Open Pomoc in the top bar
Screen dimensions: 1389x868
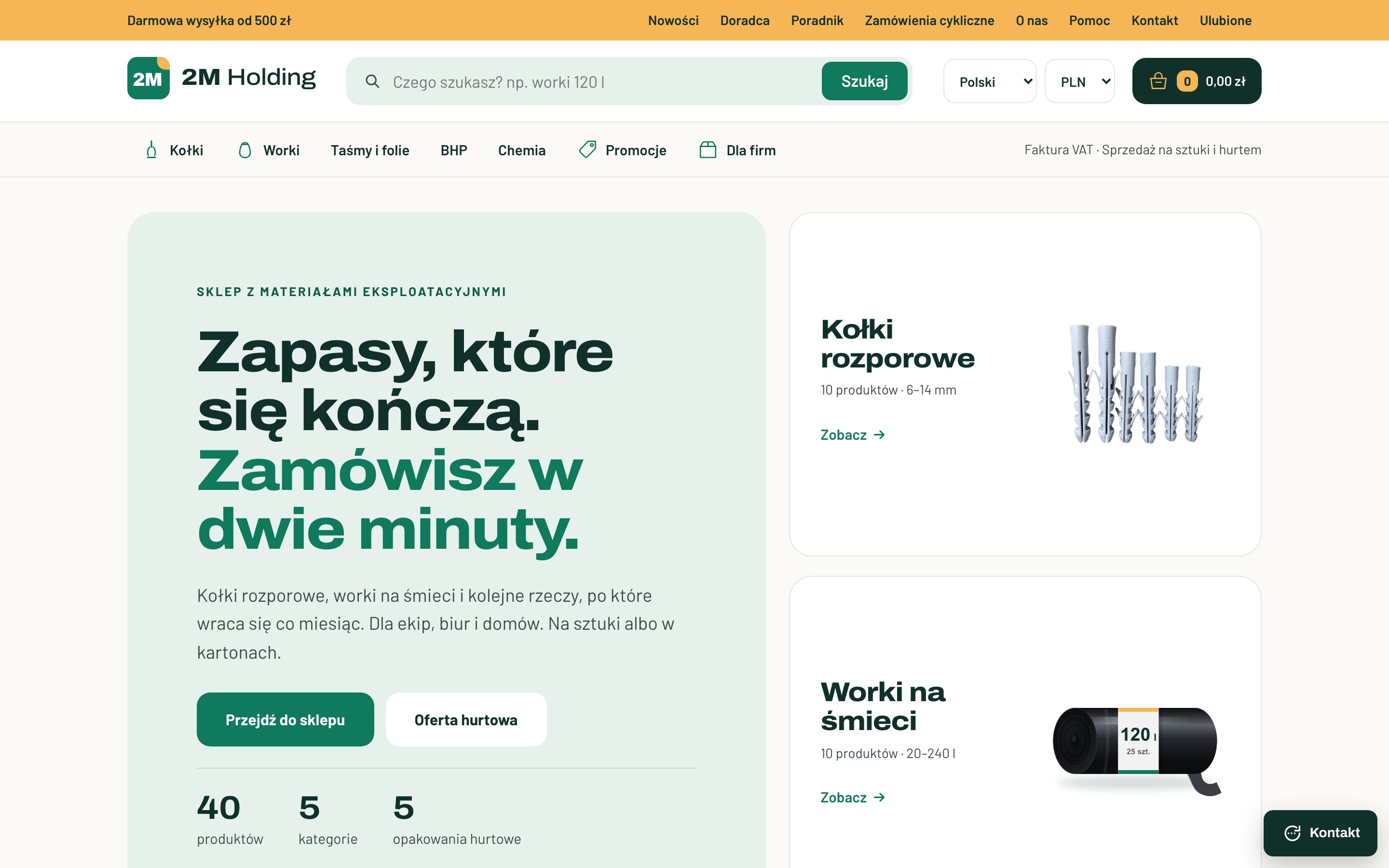tap(1089, 21)
